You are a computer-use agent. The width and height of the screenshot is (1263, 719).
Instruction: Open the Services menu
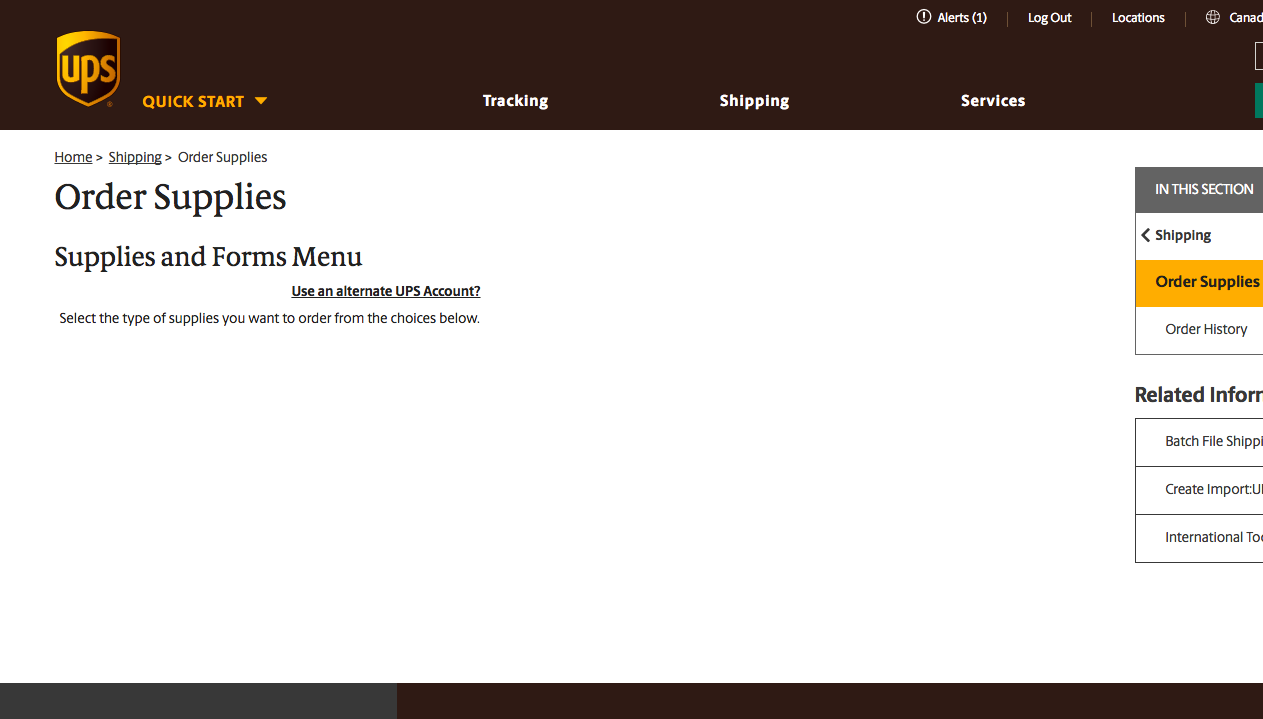coord(993,101)
